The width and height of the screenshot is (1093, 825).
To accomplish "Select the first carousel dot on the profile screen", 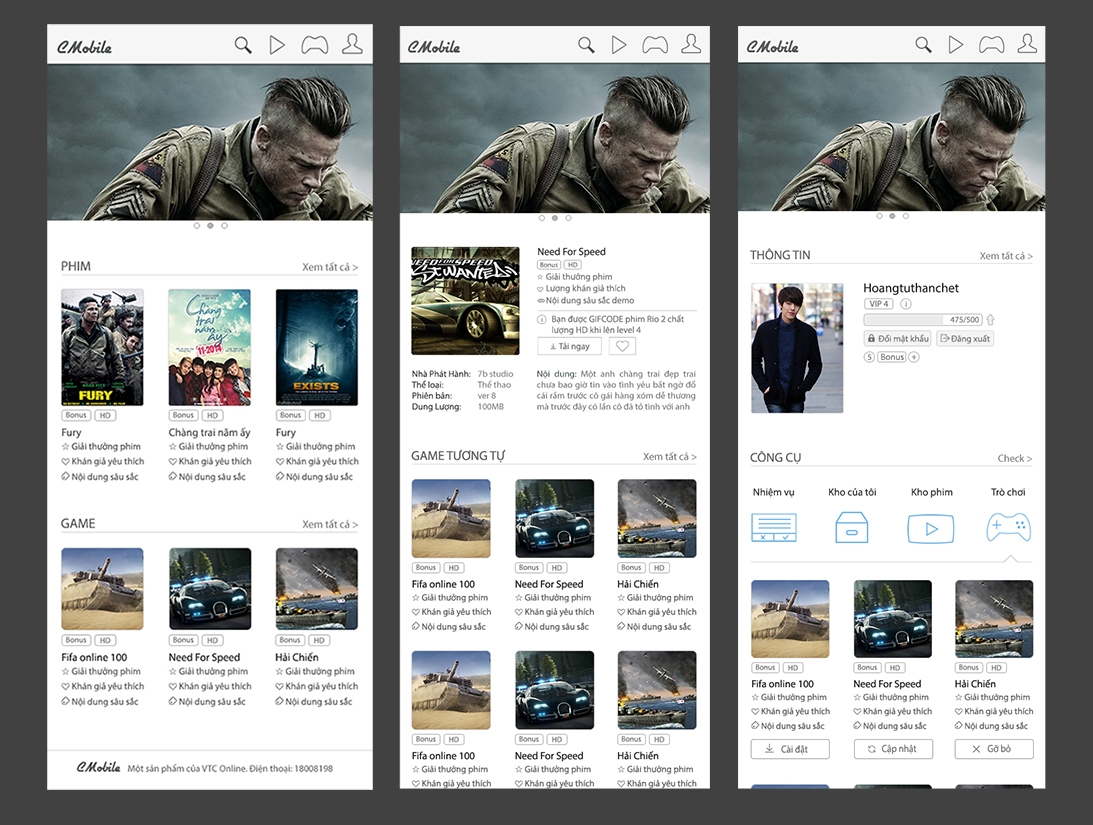I will [879, 216].
